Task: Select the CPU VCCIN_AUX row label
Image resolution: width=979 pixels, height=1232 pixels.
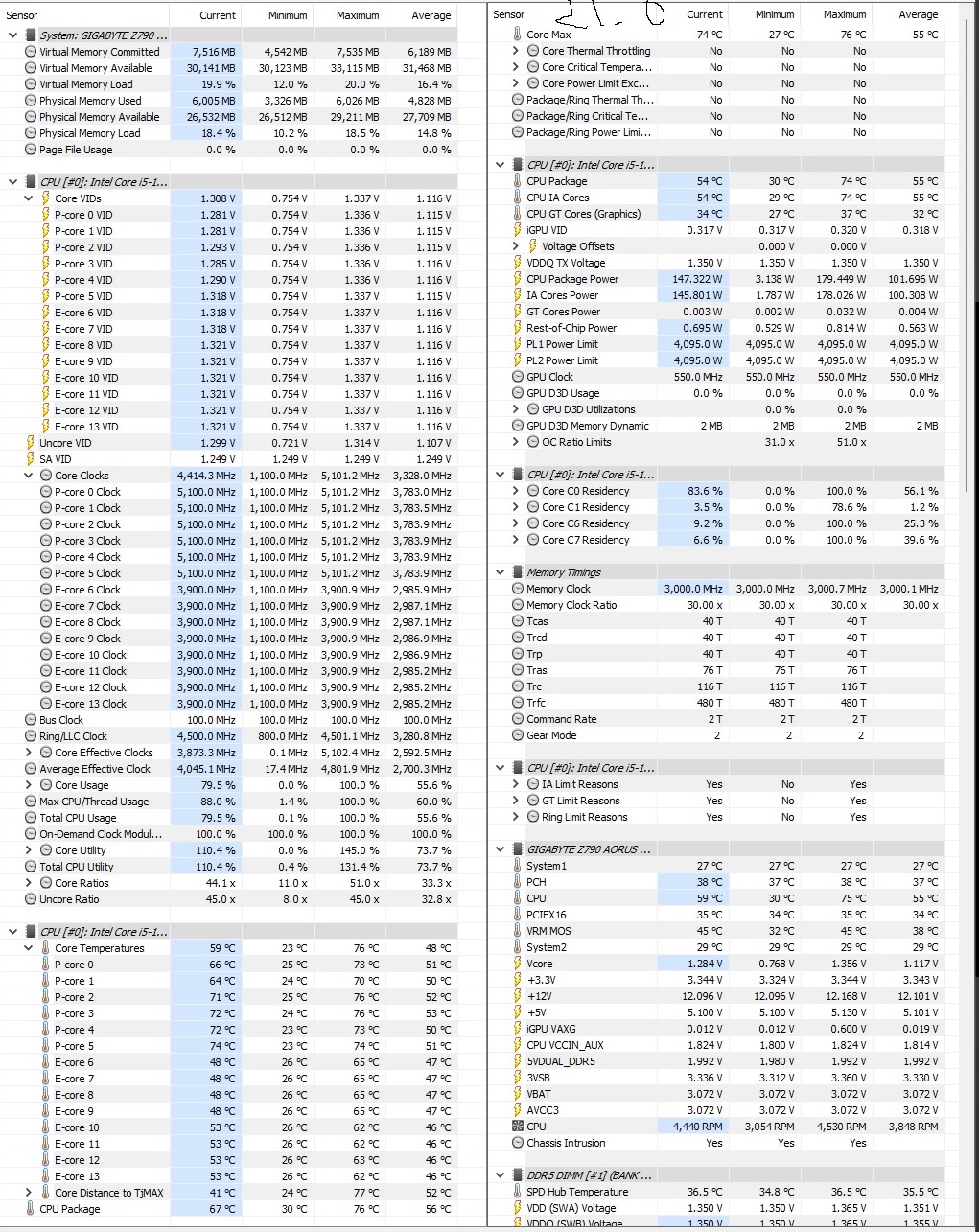Action: (565, 1045)
